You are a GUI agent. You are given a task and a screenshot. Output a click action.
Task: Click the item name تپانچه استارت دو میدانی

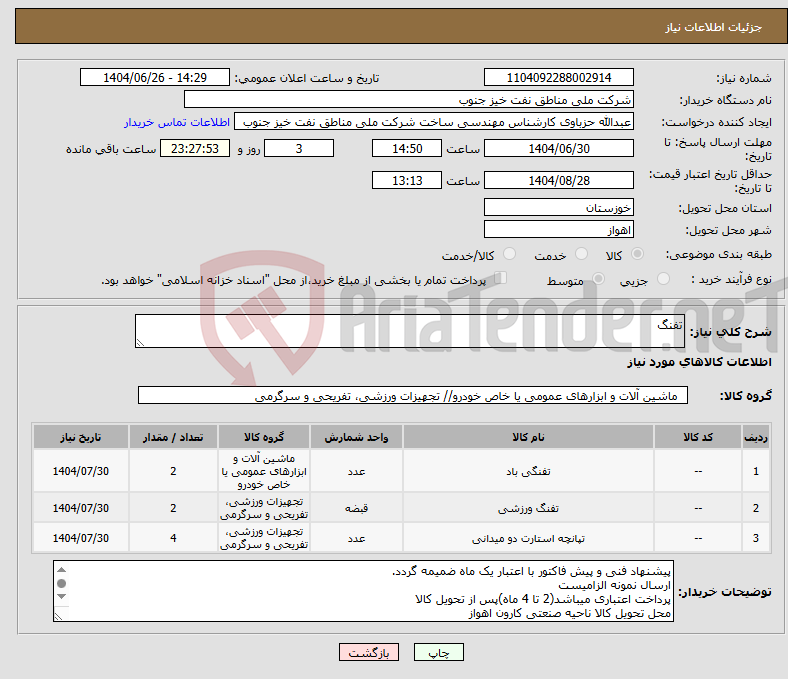point(528,538)
